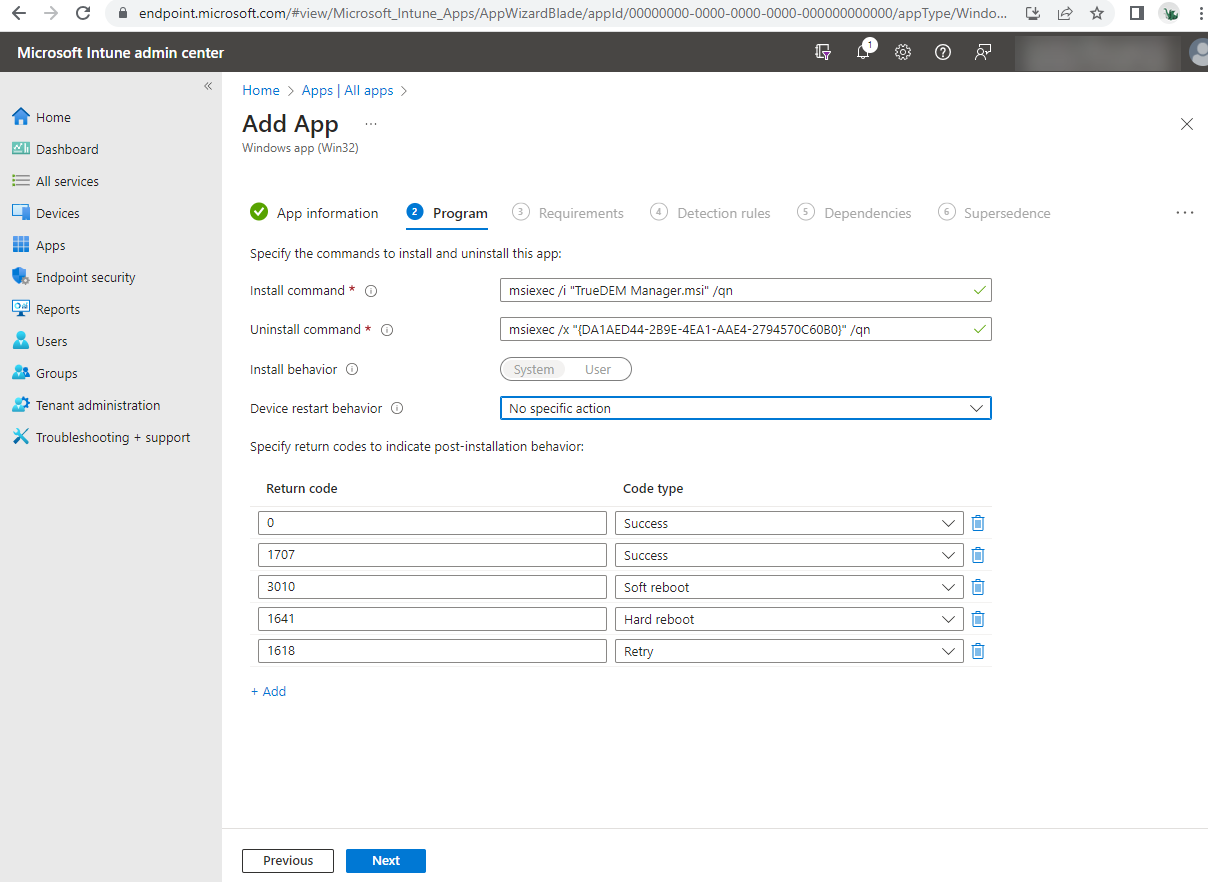This screenshot has width=1208, height=882.
Task: Click the Next button
Action: pyautogui.click(x=386, y=861)
